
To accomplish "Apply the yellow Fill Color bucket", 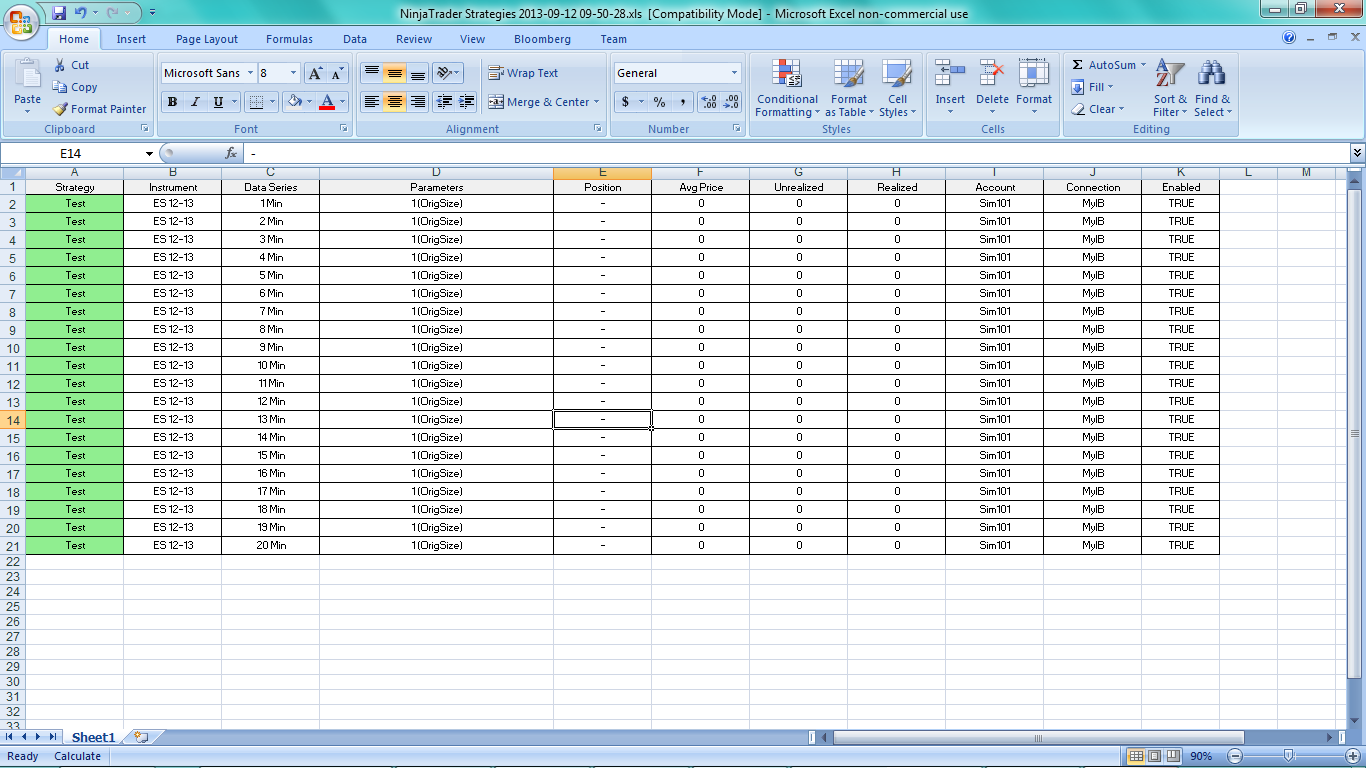I will (294, 102).
